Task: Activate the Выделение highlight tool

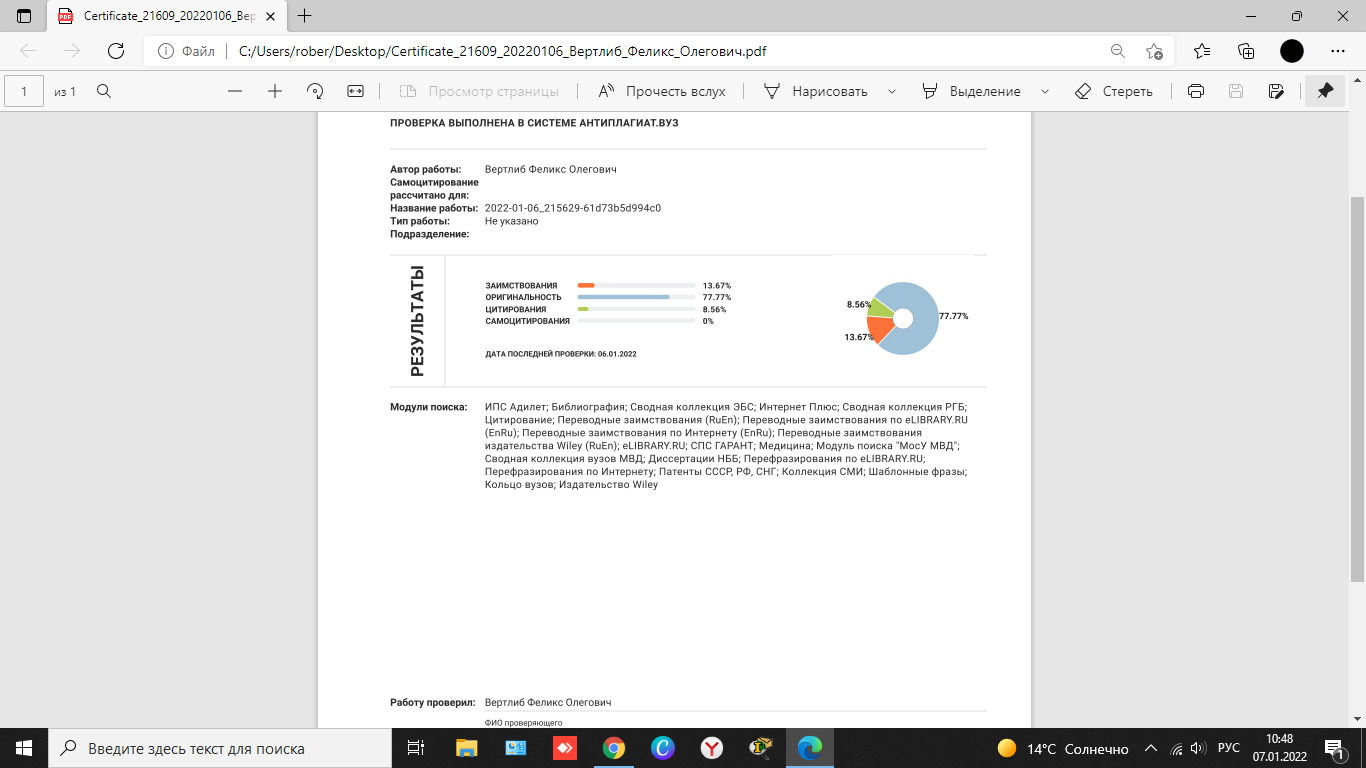Action: point(972,91)
